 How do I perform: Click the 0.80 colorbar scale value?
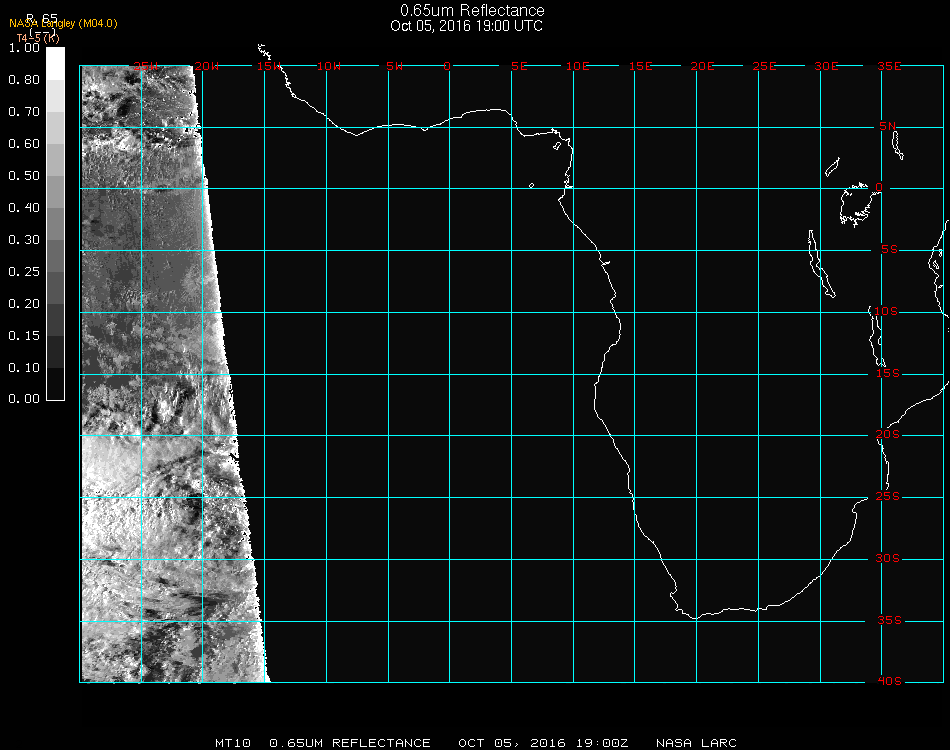[x=24, y=80]
